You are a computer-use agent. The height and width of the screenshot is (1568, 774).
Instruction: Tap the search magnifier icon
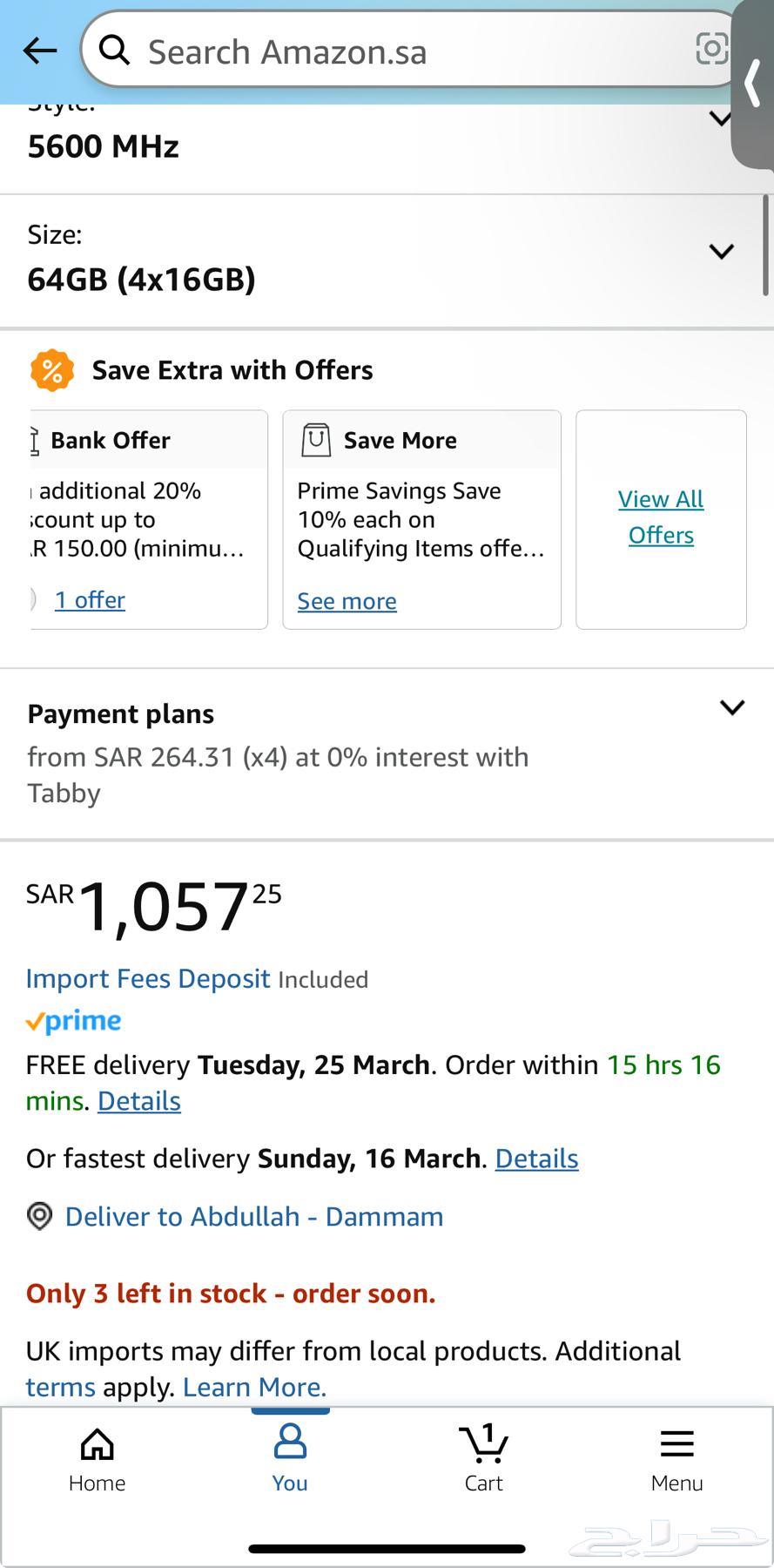click(114, 51)
